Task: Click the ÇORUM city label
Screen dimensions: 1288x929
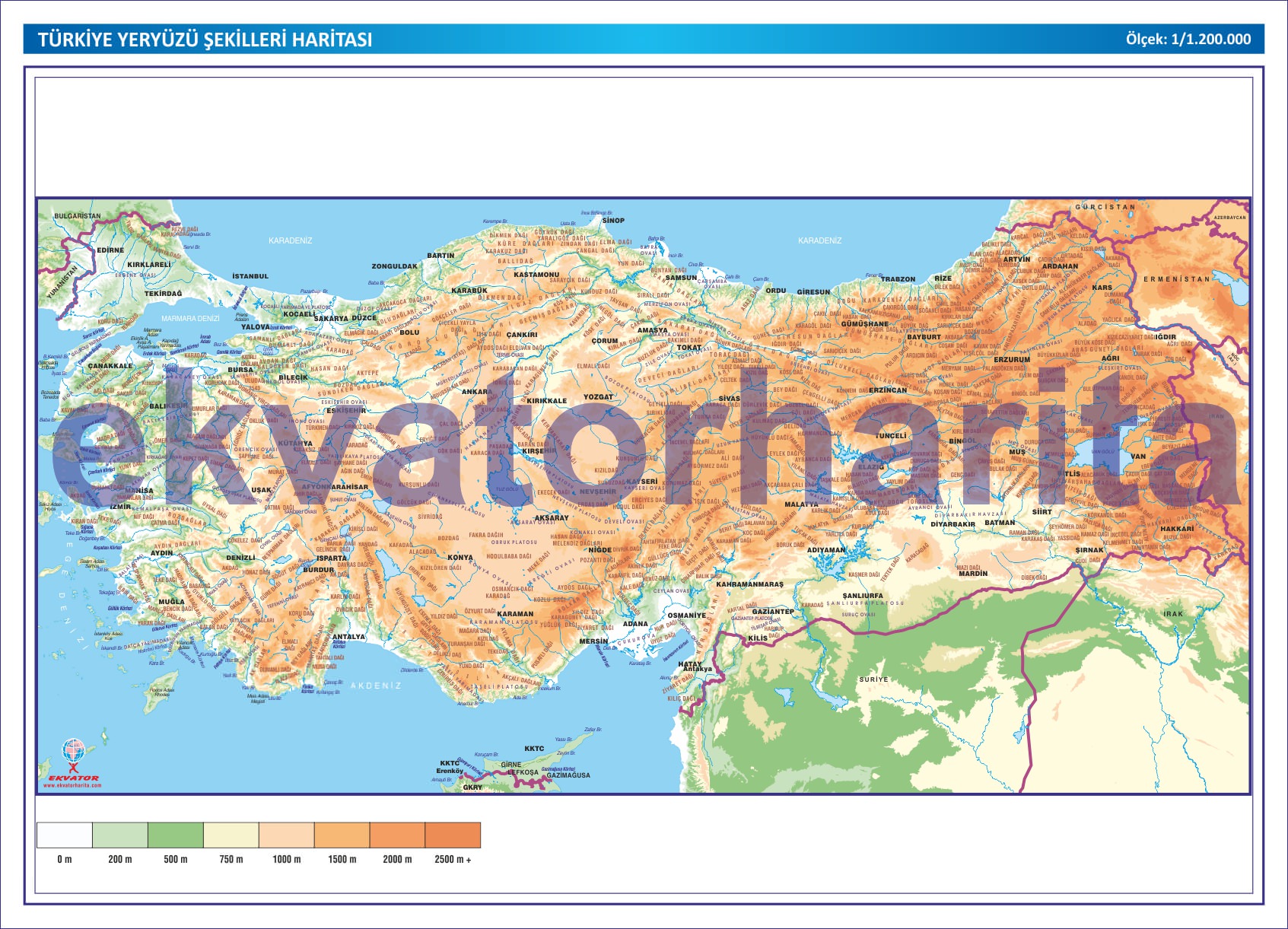Action: (606, 341)
